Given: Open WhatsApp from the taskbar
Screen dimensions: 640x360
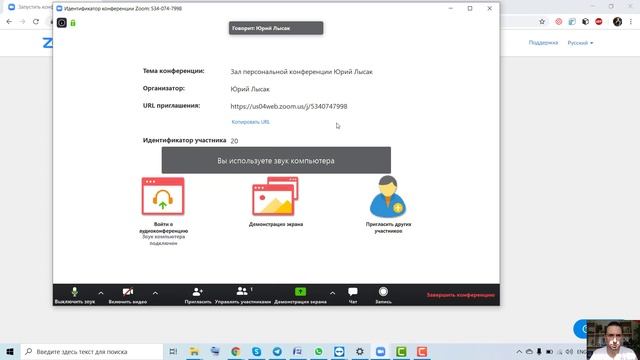Looking at the screenshot, I should 318,351.
